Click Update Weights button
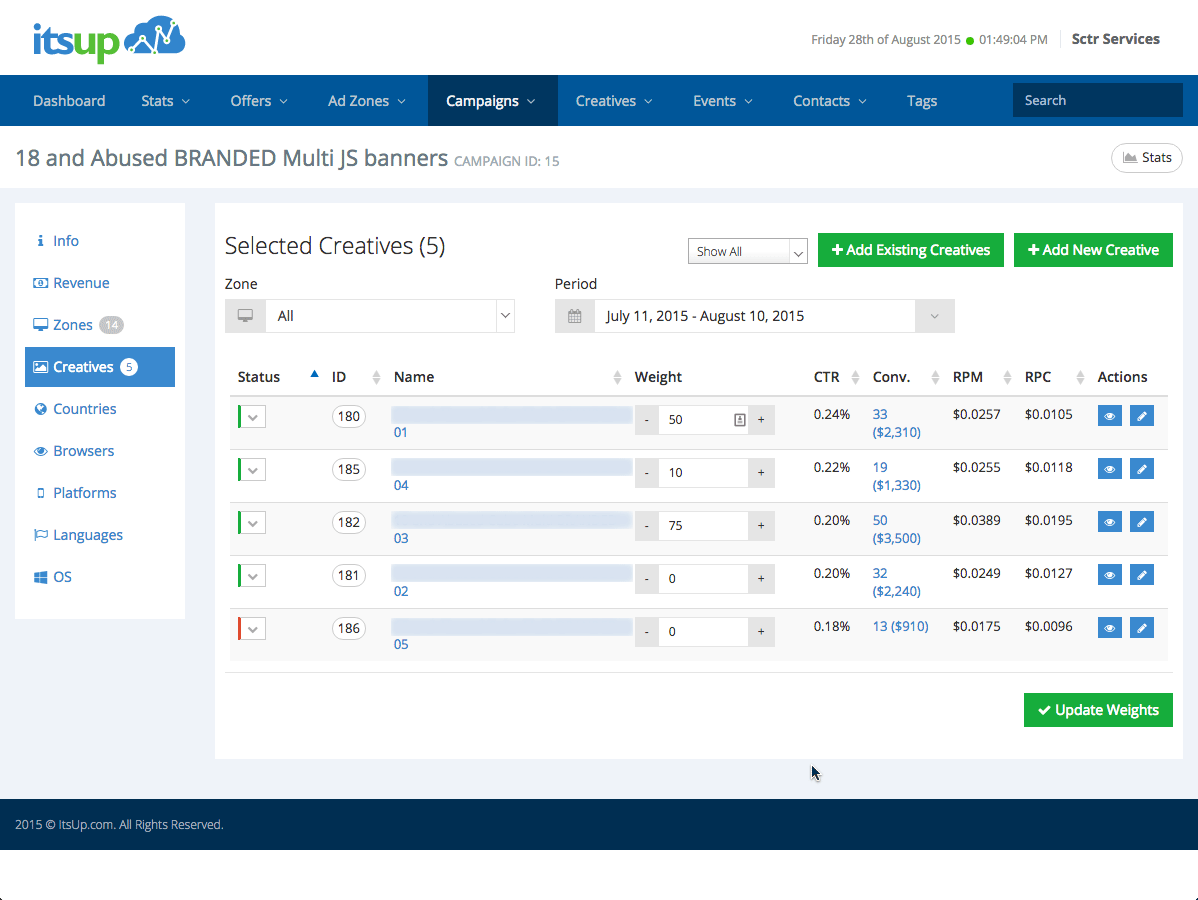 1098,710
